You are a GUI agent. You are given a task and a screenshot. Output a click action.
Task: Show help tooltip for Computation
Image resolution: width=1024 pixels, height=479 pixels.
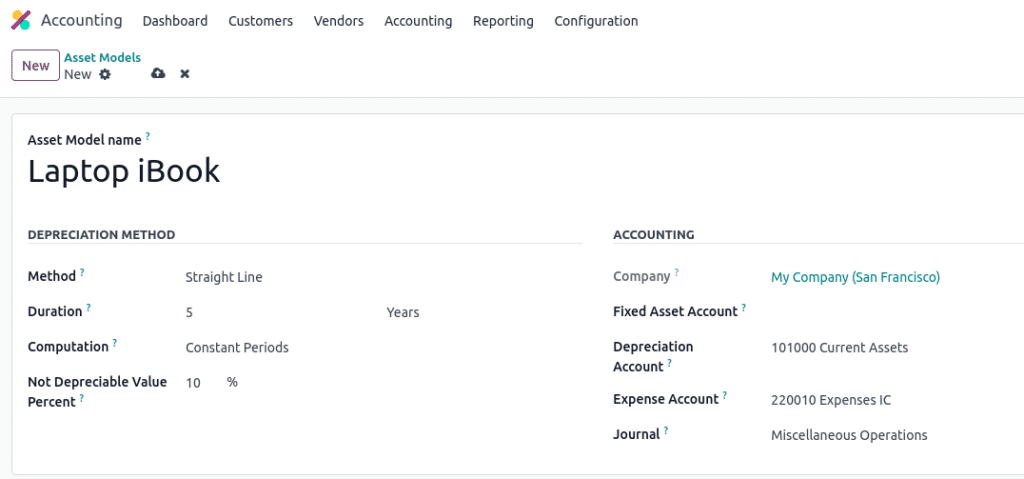click(x=114, y=342)
